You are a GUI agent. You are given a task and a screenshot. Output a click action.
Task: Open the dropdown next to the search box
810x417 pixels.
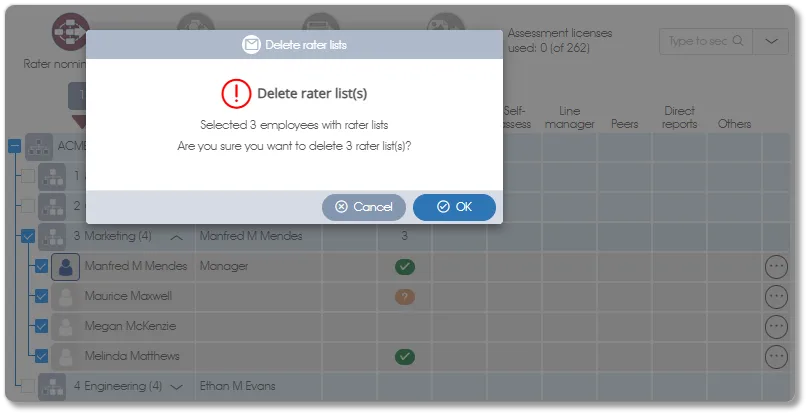tap(771, 40)
